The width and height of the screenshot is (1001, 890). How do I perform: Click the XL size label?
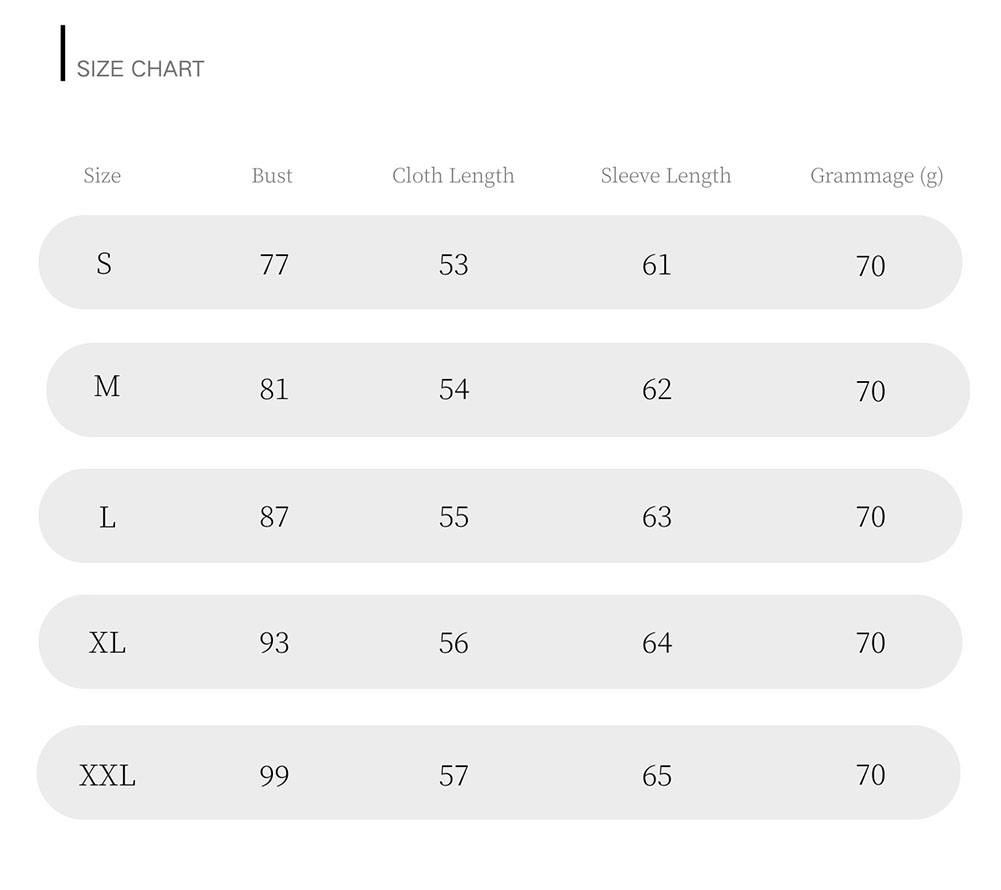click(x=107, y=642)
